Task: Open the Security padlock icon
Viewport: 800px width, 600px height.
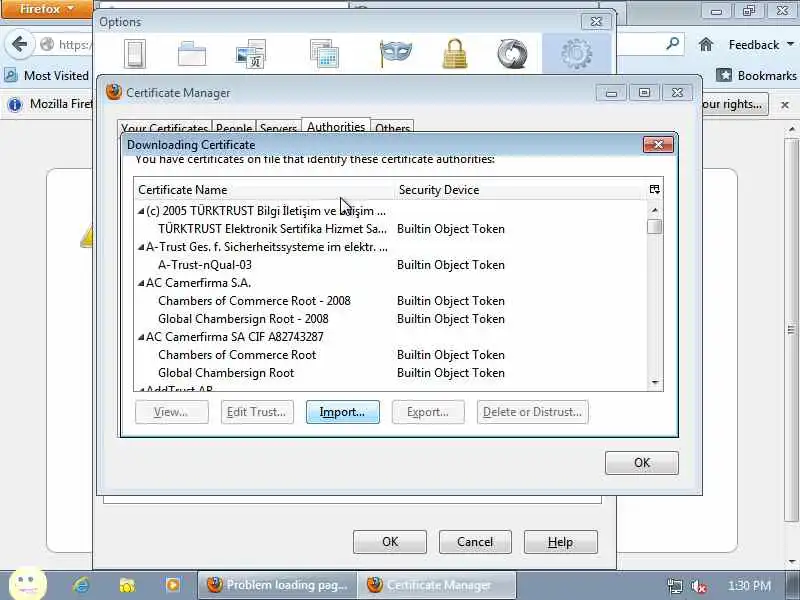Action: pyautogui.click(x=455, y=54)
